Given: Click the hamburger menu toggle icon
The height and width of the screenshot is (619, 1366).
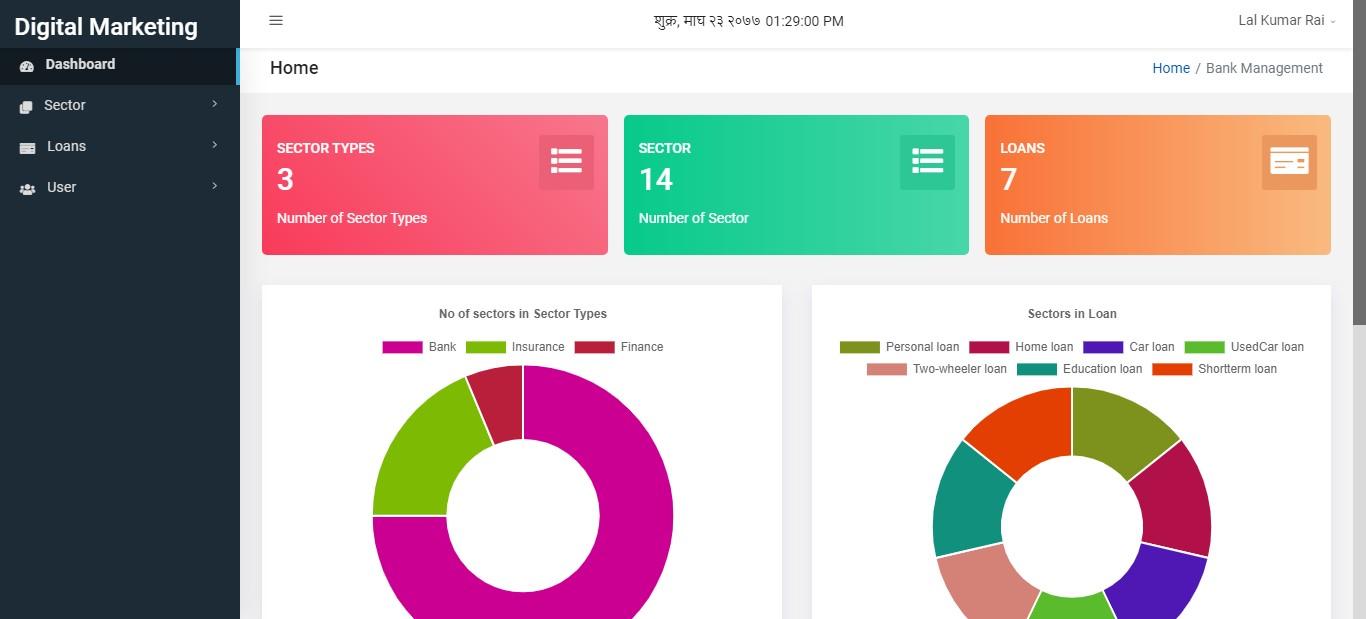Looking at the screenshot, I should tap(276, 21).
